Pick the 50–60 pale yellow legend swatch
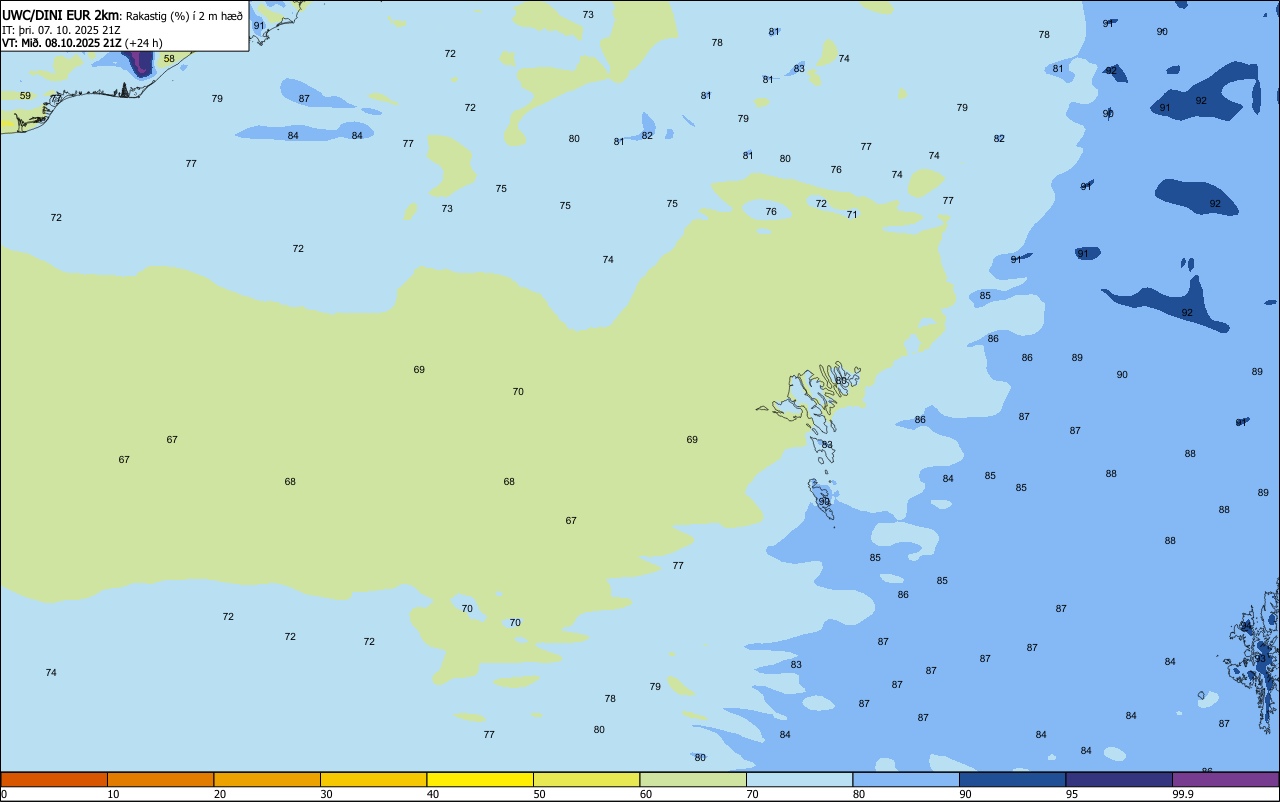The height and width of the screenshot is (802, 1280). (x=586, y=779)
